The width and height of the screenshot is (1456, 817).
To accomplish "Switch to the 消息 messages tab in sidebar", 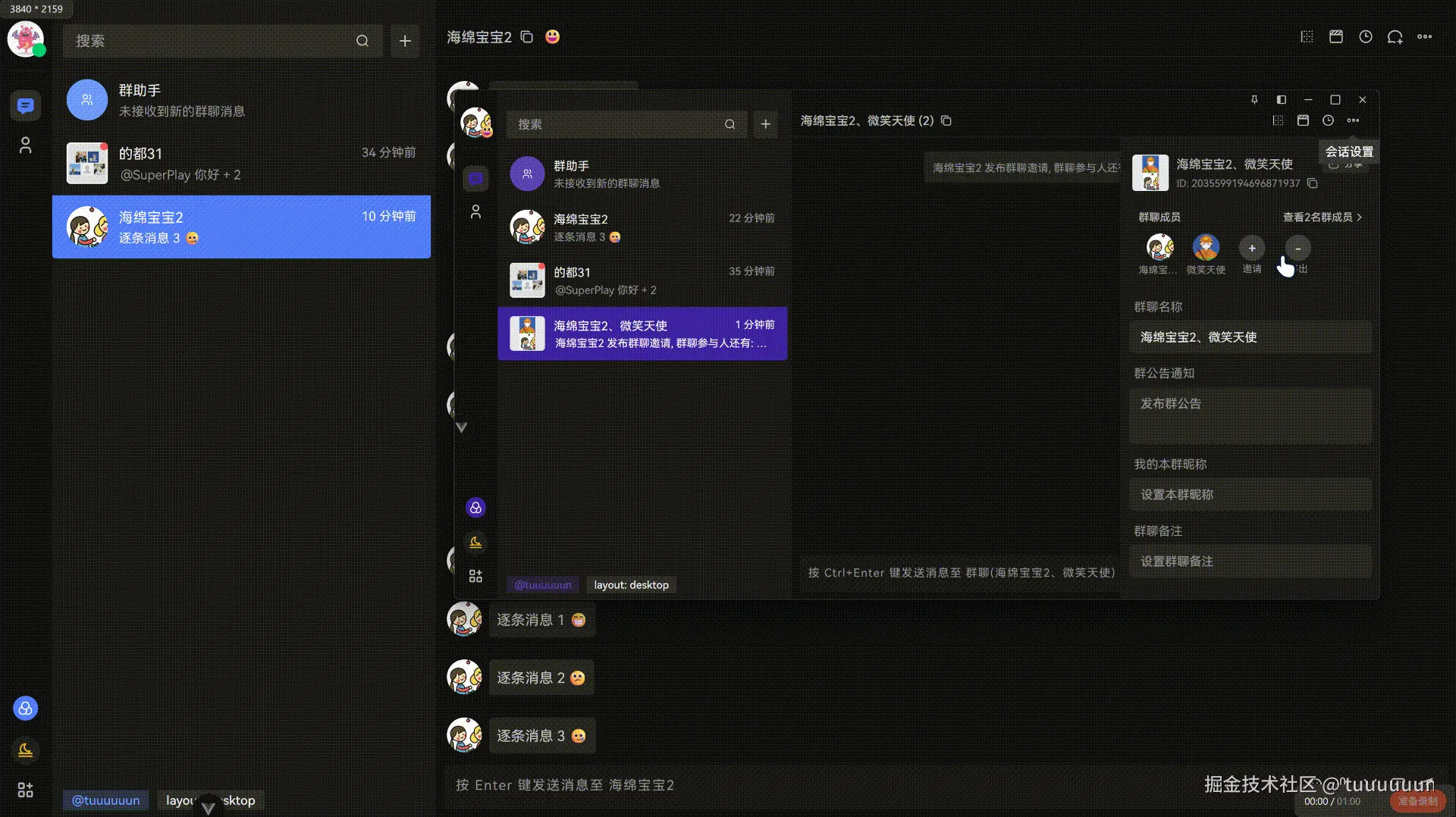I will click(x=25, y=105).
